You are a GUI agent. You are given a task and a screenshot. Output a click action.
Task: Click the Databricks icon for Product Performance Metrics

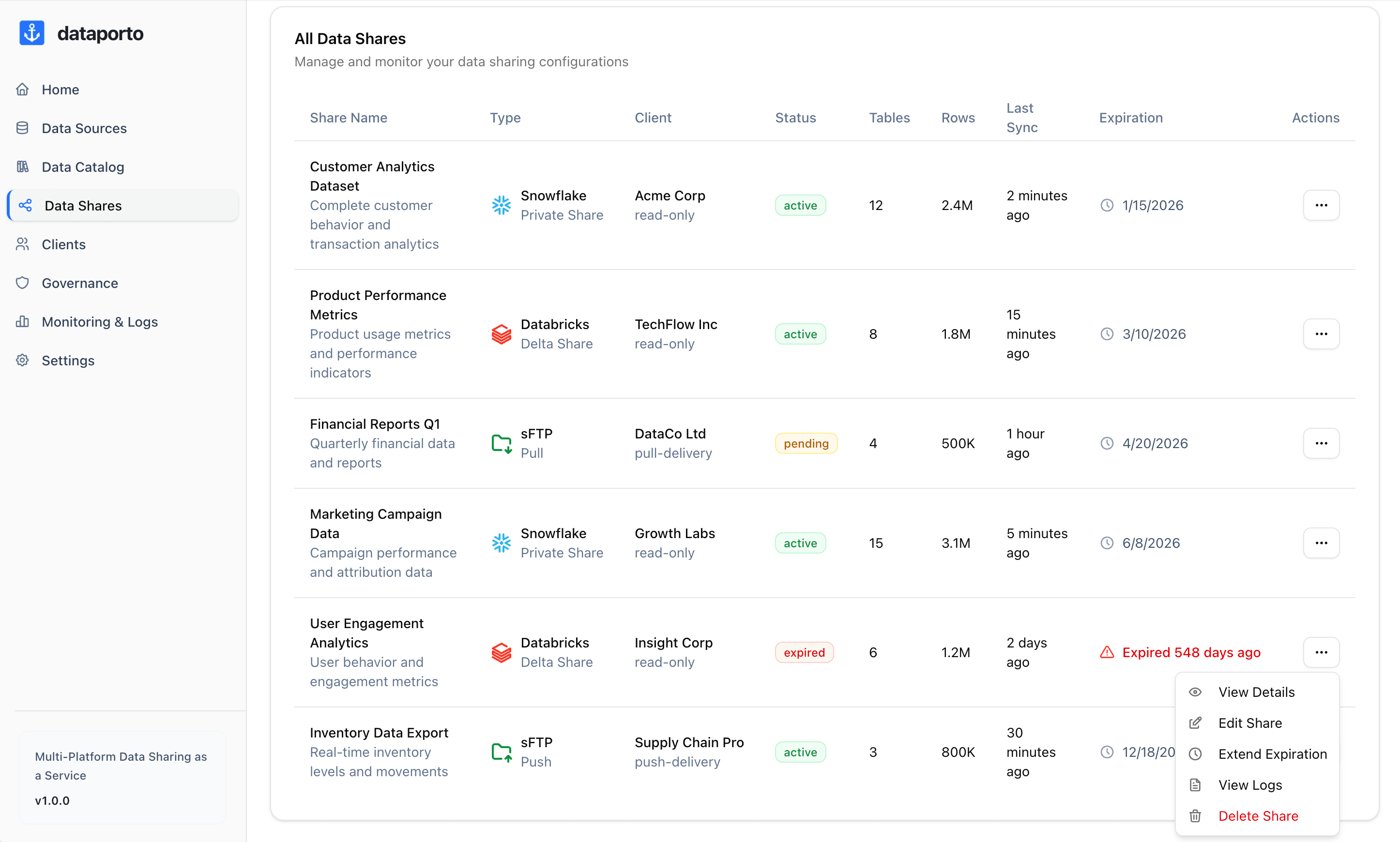coord(502,334)
